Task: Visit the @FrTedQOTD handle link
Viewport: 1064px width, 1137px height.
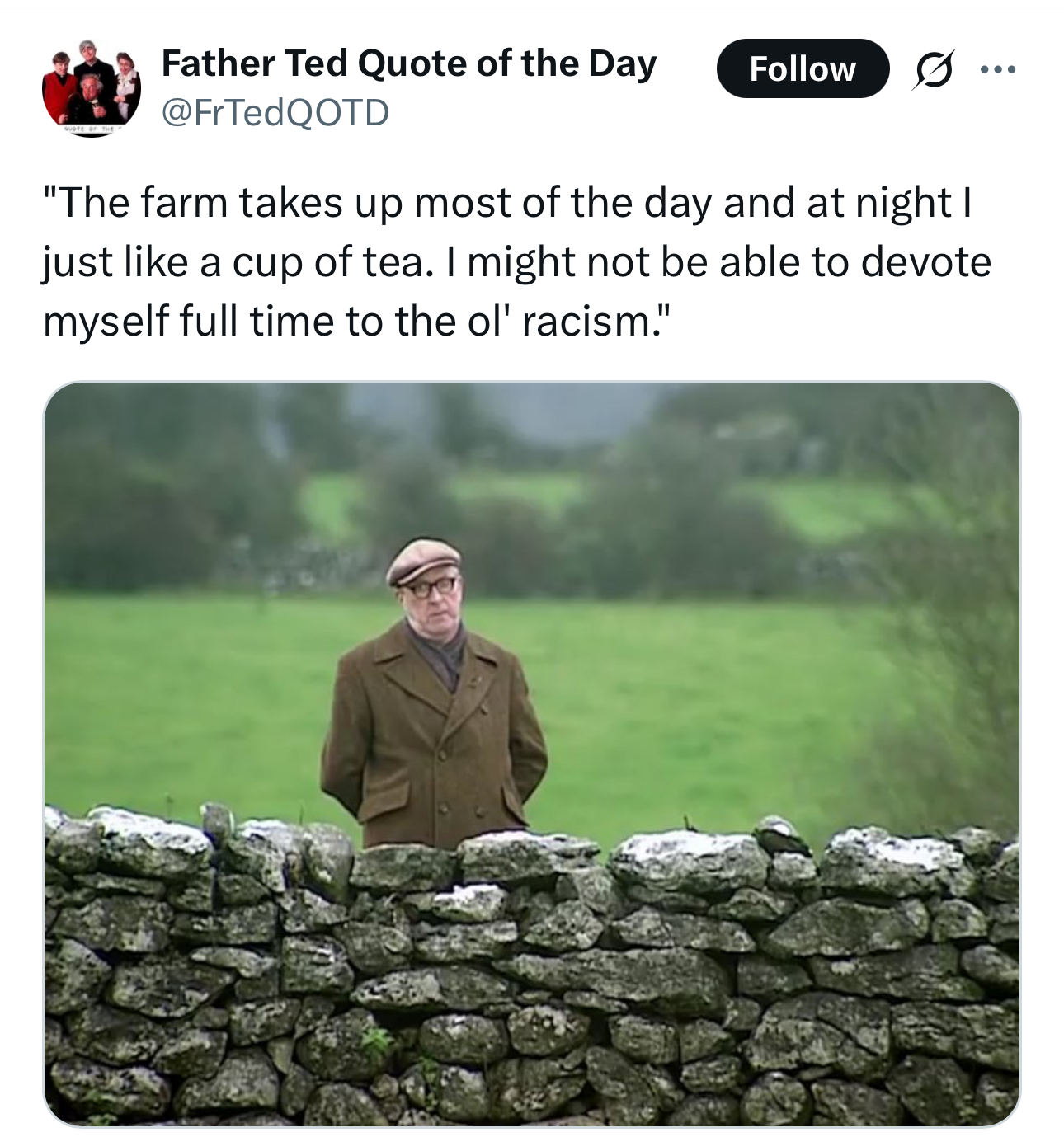Action: (x=275, y=112)
